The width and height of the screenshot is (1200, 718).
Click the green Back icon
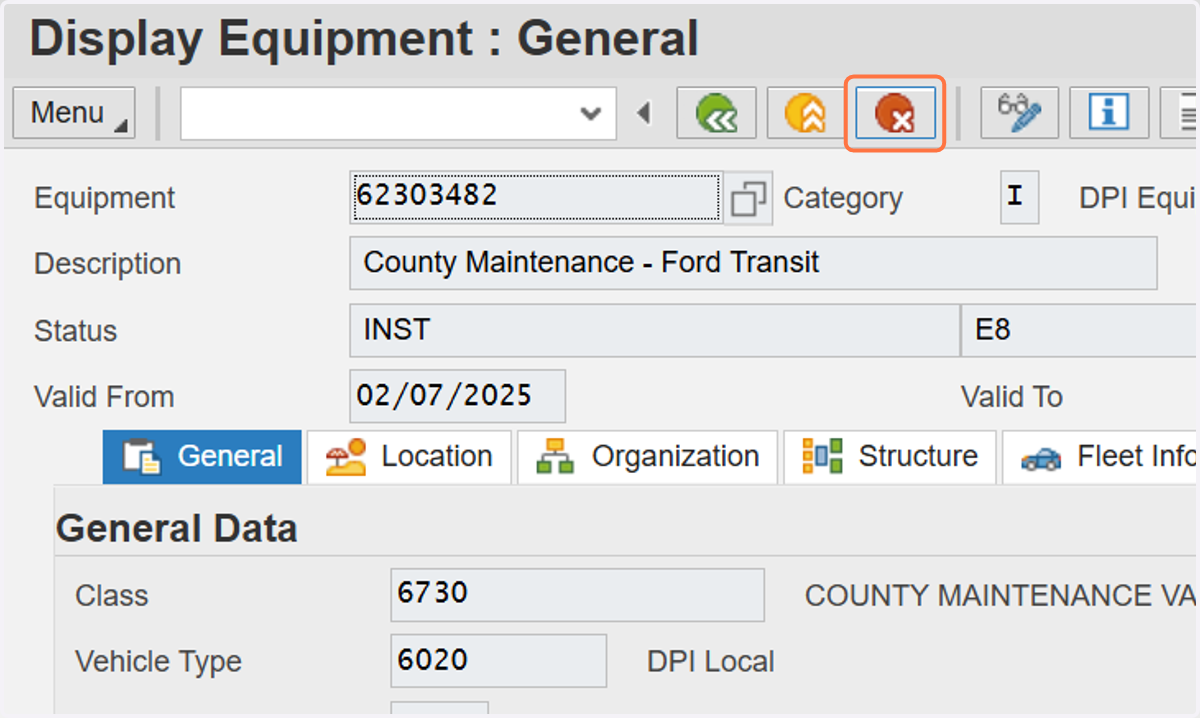[x=716, y=113]
